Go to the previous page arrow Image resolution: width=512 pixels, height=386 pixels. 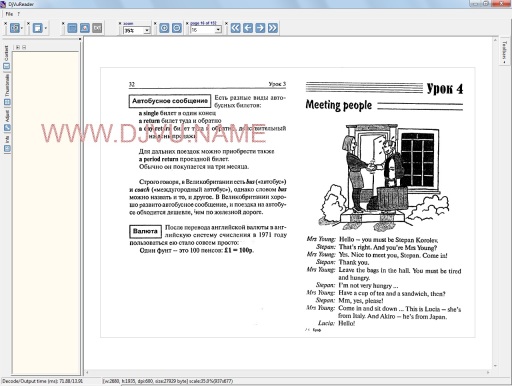point(248,28)
